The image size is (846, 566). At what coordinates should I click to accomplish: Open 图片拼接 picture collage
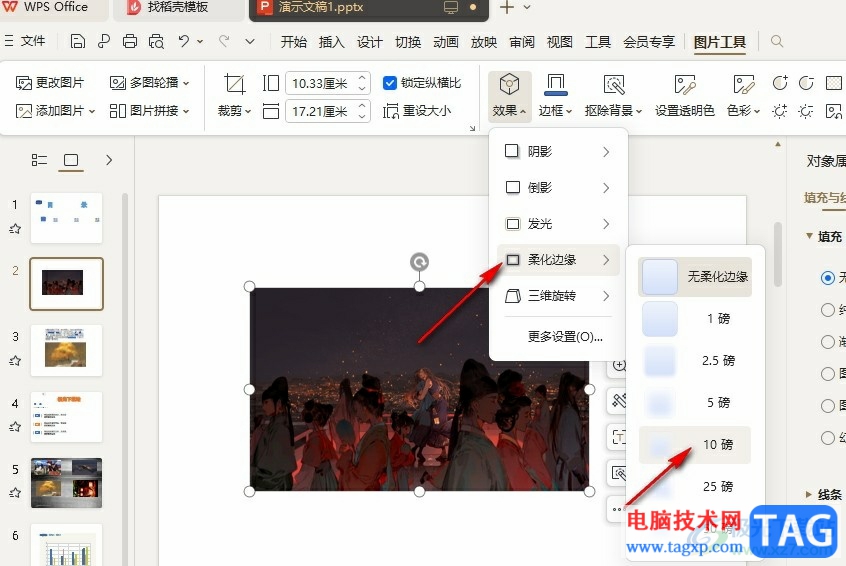click(149, 111)
